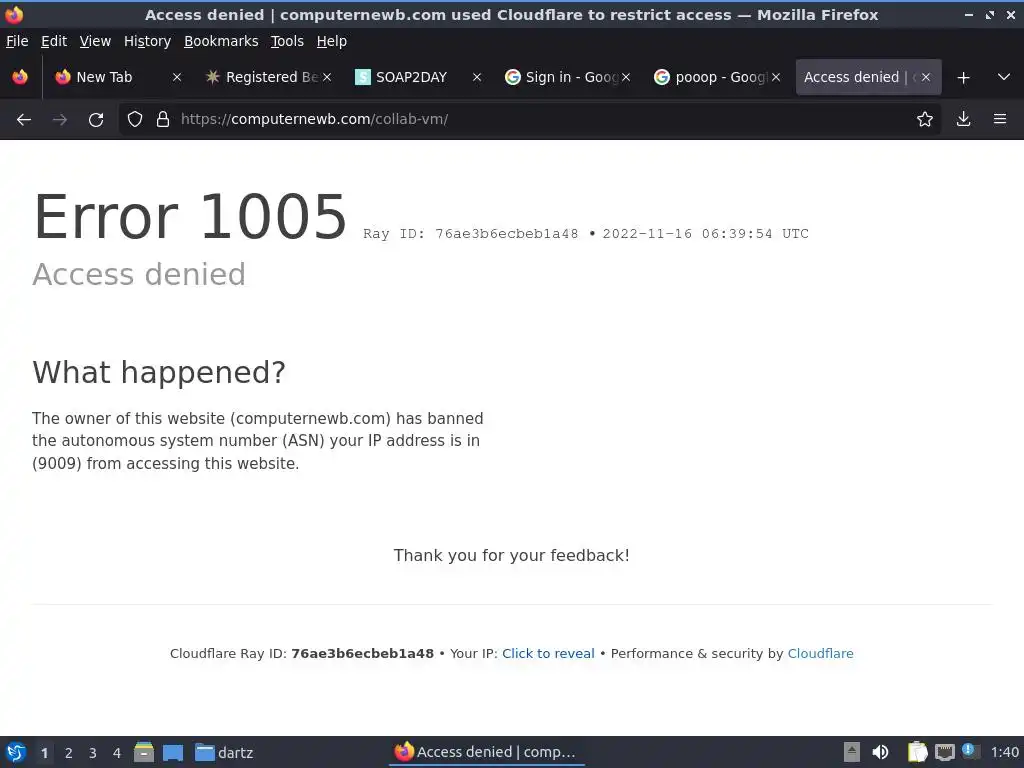Focus the Access denied Firefox taskbar entry
The image size is (1024, 768).
click(487, 752)
